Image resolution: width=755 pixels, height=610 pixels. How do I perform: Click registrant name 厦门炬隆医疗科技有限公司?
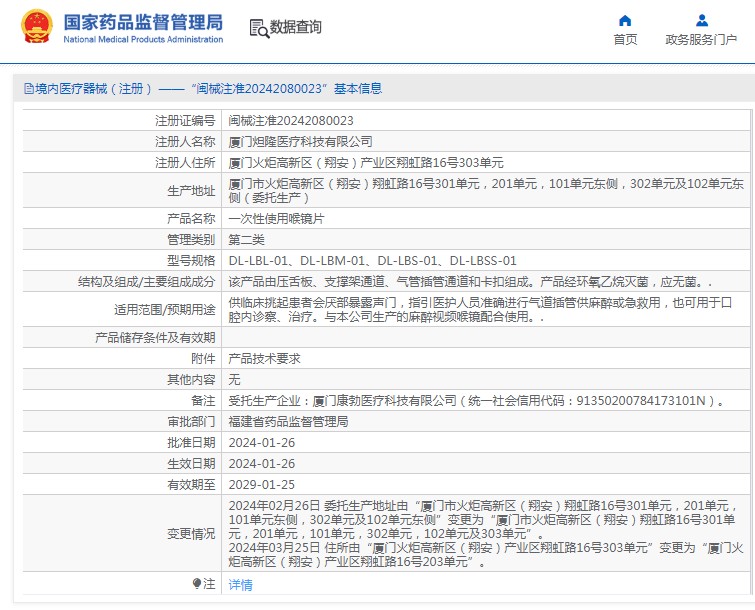click(x=300, y=141)
